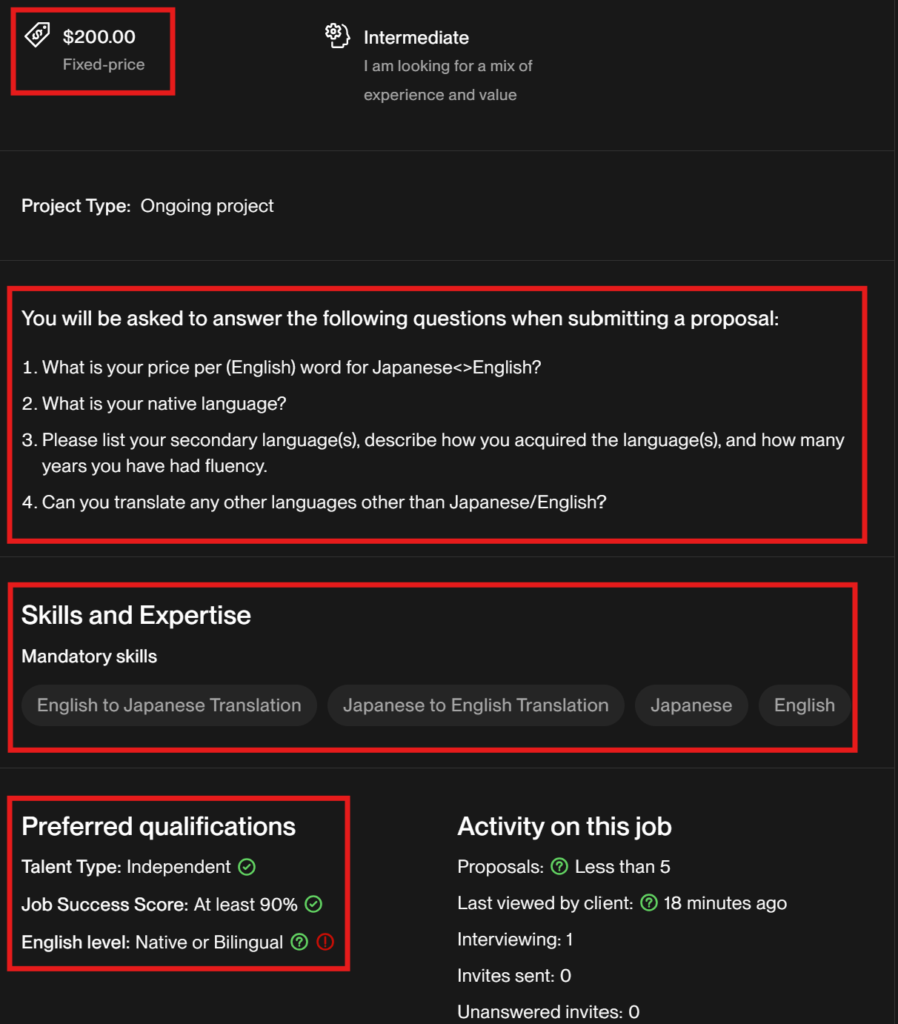Click the Activity on this job heading
The width and height of the screenshot is (898, 1024).
(x=564, y=827)
